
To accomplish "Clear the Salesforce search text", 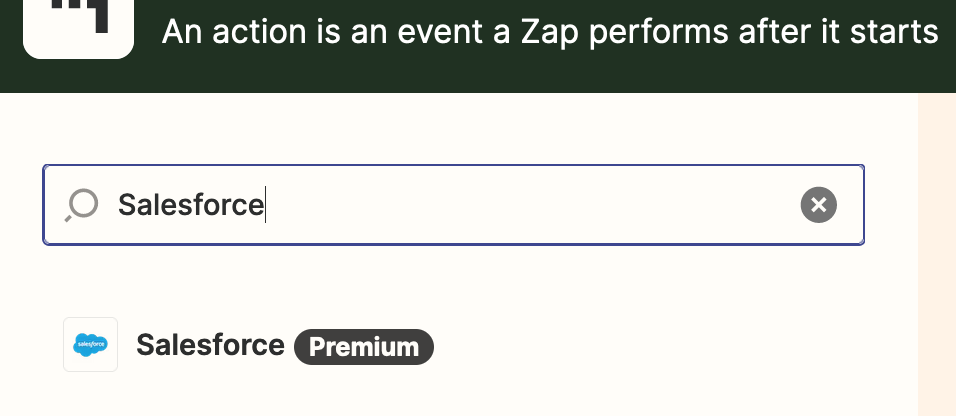I will [818, 205].
